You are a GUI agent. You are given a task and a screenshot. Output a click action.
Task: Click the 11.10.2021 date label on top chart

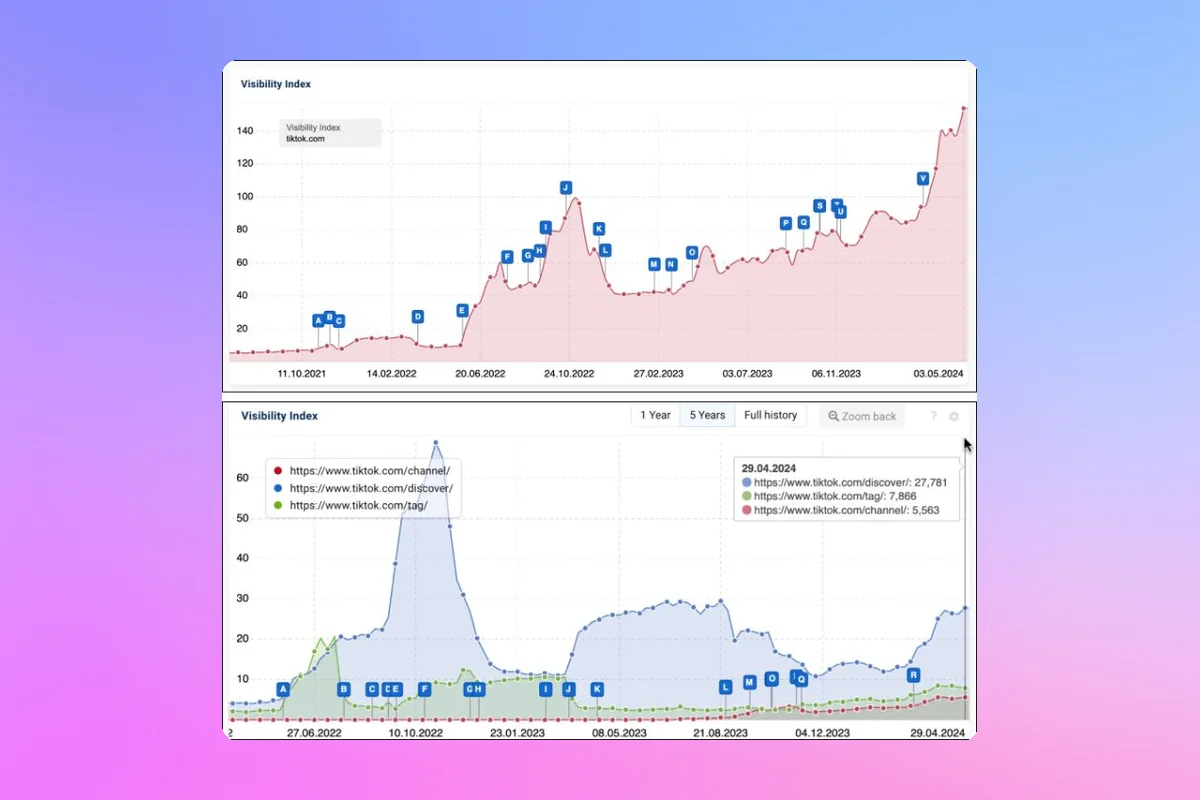pos(301,373)
